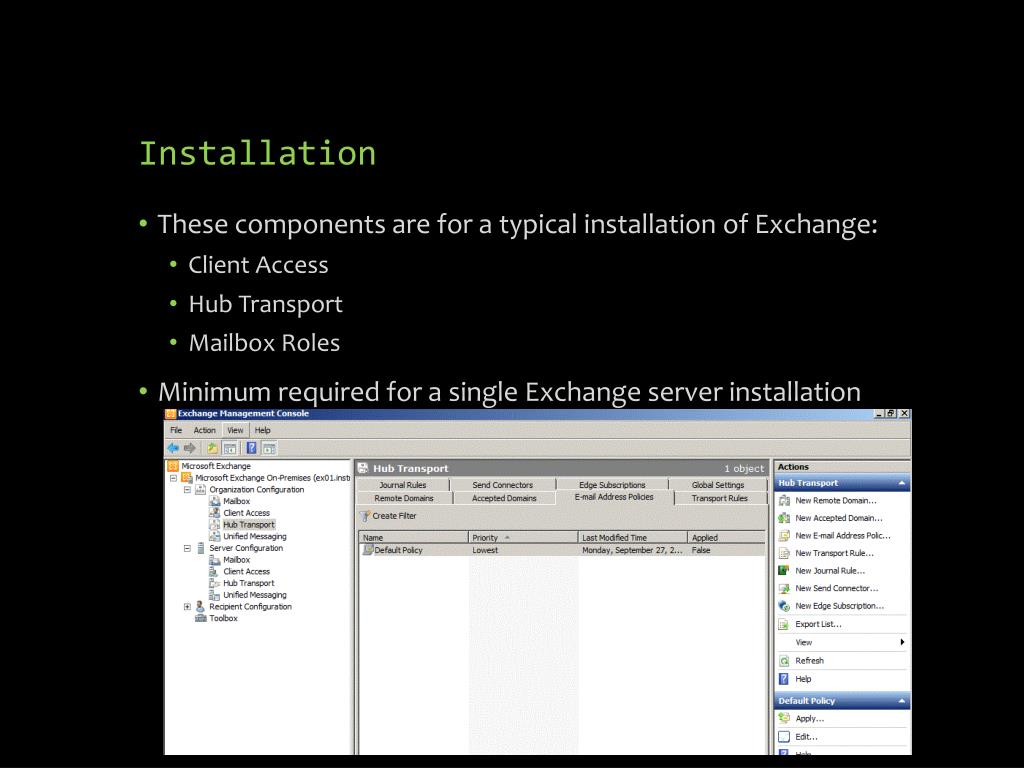Click the Create Filter funnel icon
Image resolution: width=1024 pixels, height=768 pixels.
point(366,516)
